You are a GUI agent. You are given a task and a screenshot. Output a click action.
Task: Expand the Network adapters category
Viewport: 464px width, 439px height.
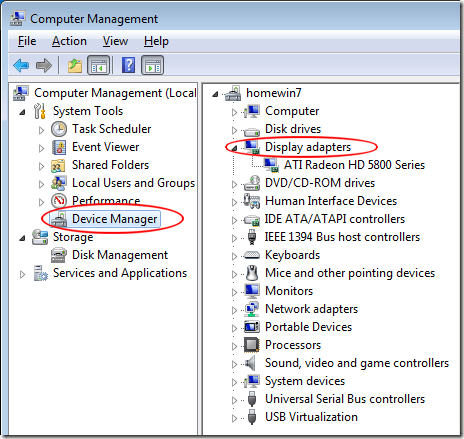[x=235, y=310]
